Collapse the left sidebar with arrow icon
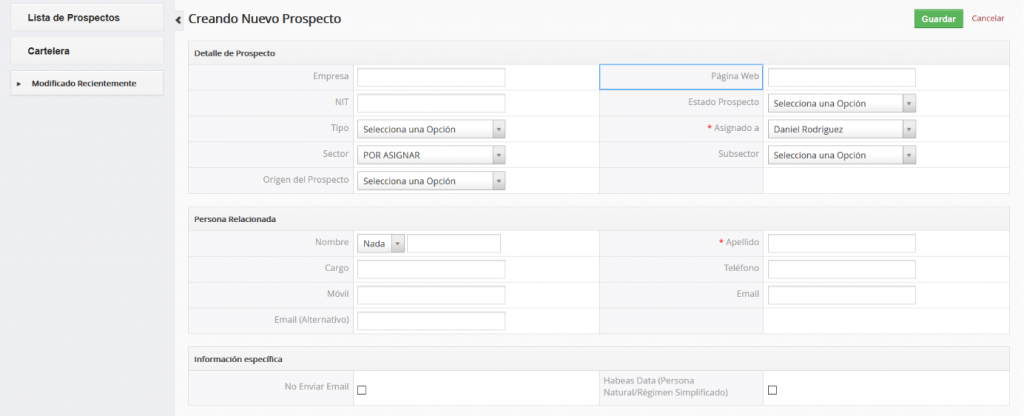This screenshot has height=416, width=1024. tap(179, 20)
